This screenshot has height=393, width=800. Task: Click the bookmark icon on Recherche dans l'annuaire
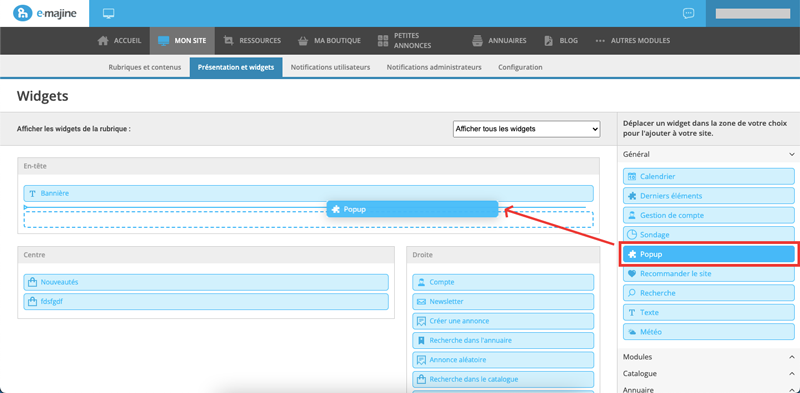421,340
